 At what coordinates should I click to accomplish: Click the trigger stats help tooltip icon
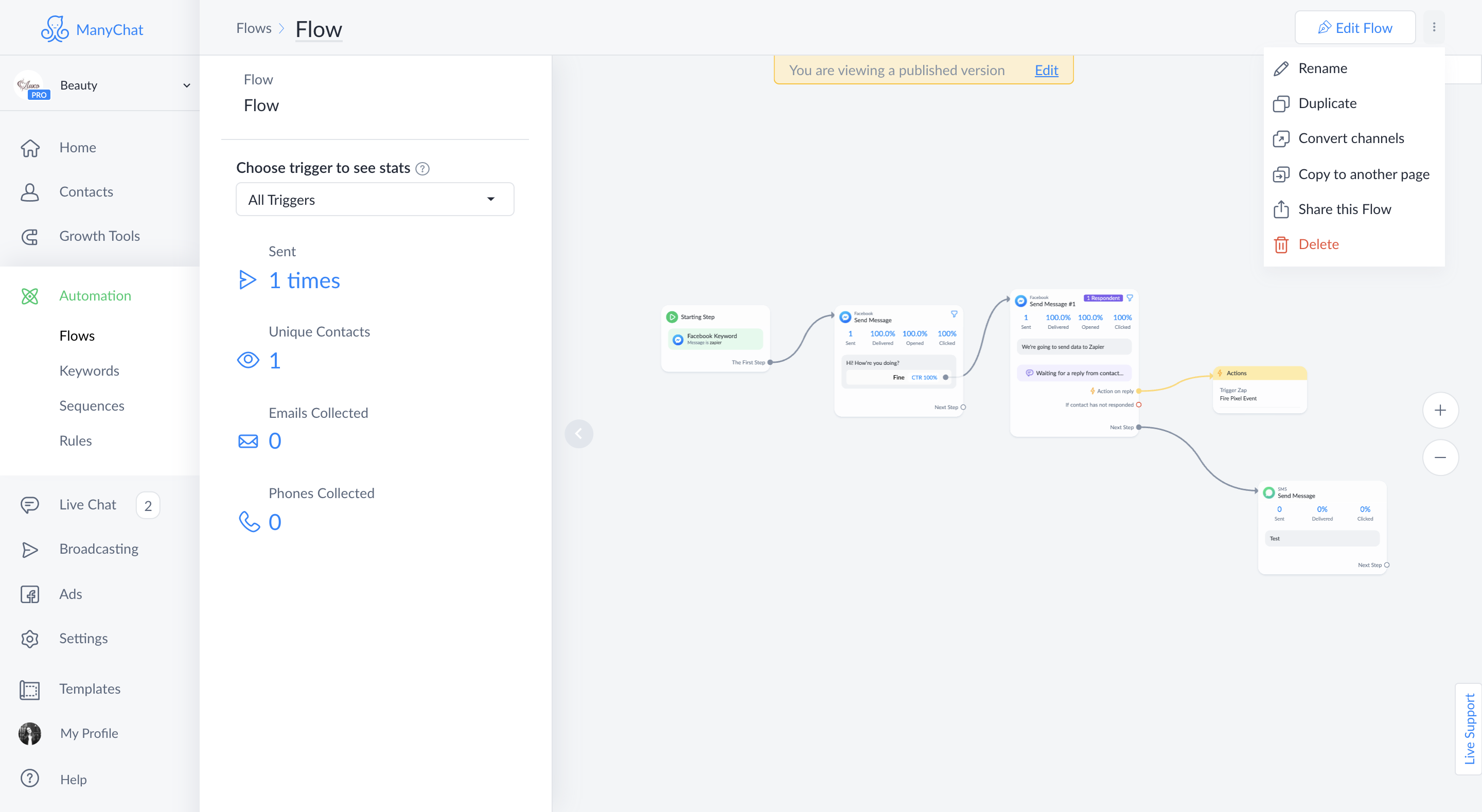pyautogui.click(x=422, y=168)
